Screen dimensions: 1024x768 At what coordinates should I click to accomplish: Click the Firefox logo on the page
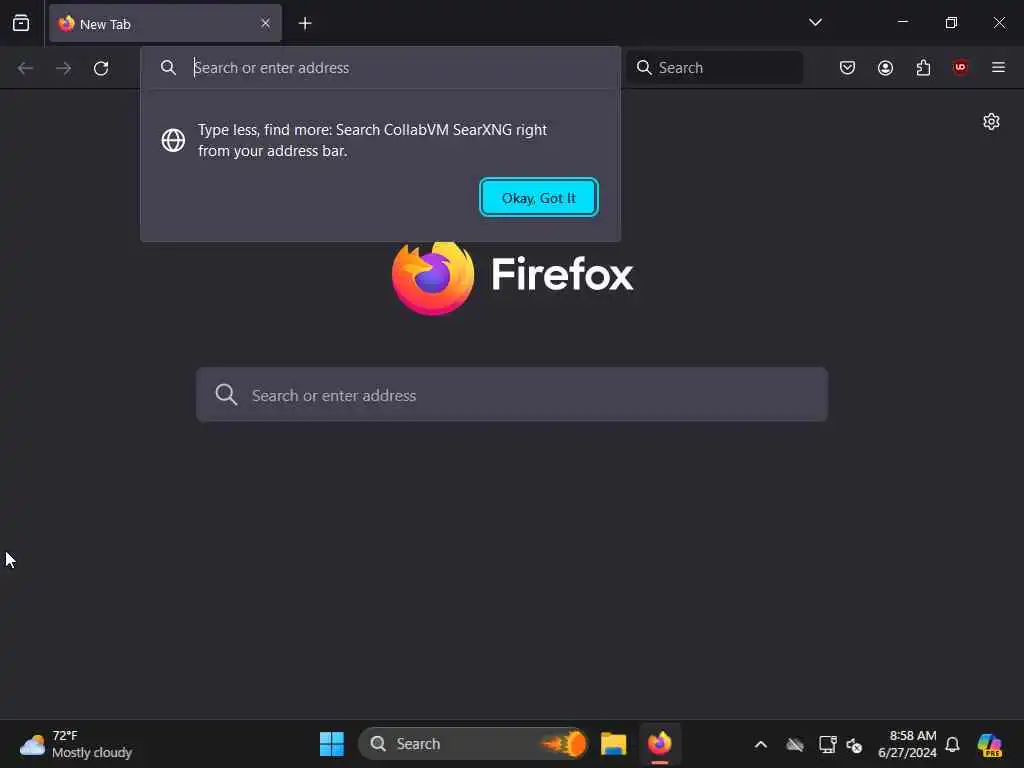coord(433,276)
